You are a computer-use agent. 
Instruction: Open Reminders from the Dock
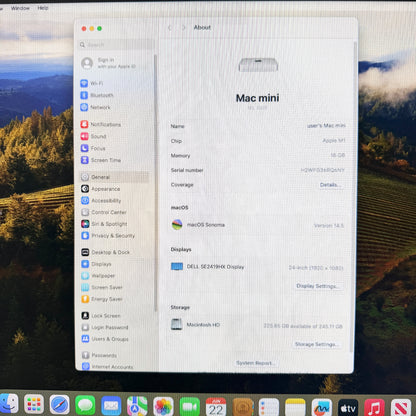pyautogui.click(x=269, y=407)
